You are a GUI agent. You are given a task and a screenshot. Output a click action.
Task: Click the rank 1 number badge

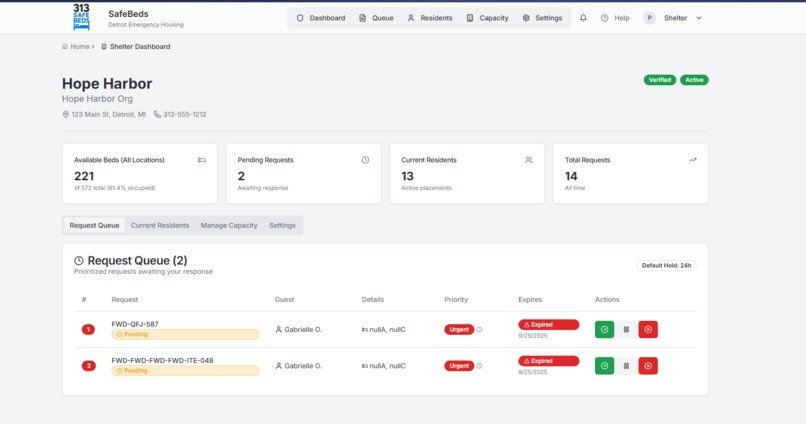coord(88,329)
